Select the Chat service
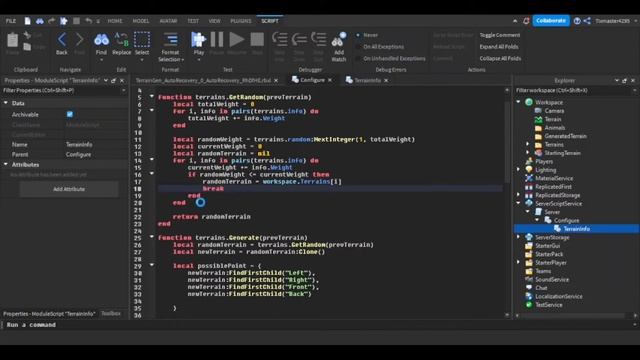The height and width of the screenshot is (360, 640). coord(541,288)
